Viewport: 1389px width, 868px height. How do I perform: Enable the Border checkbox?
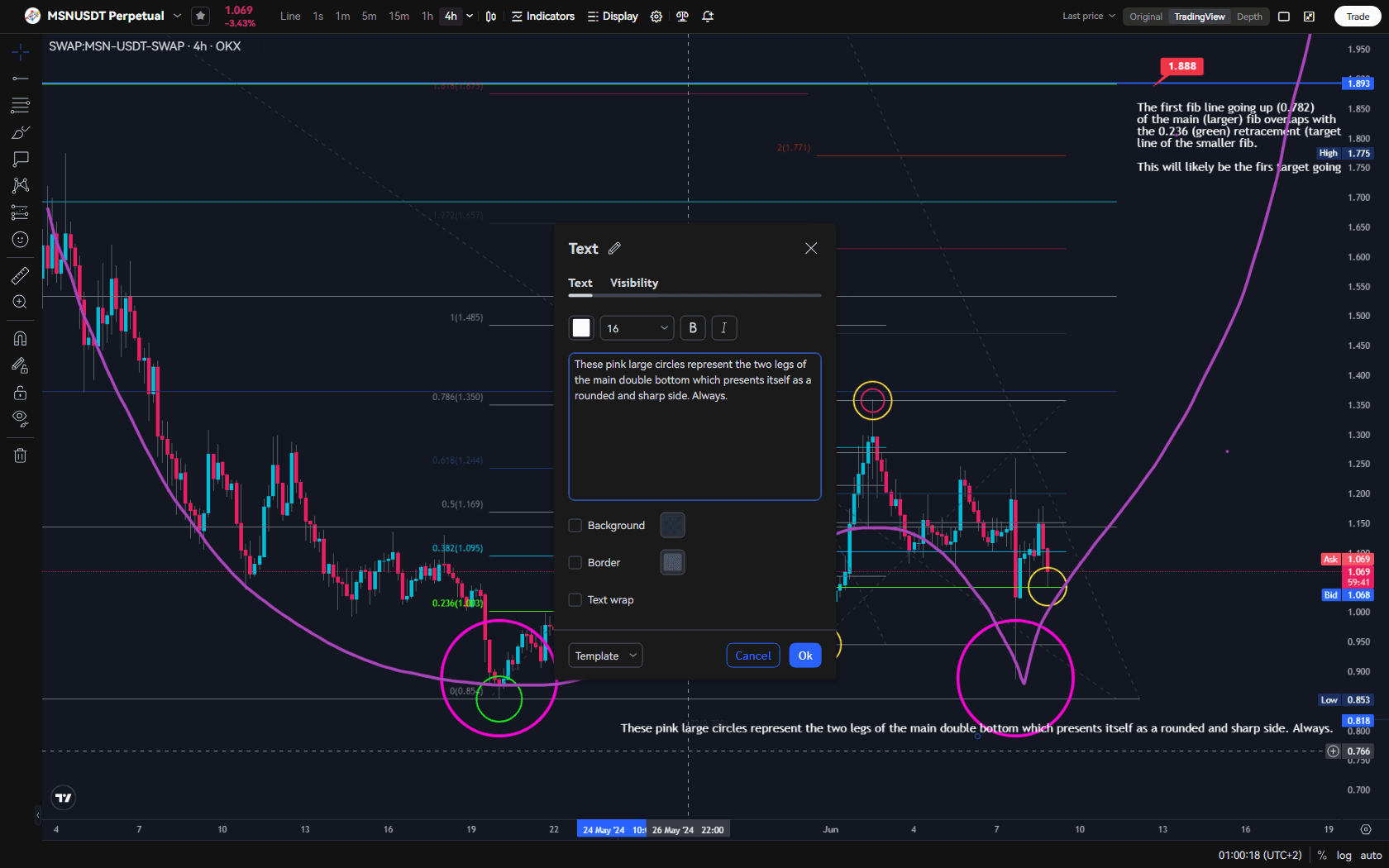pos(575,563)
